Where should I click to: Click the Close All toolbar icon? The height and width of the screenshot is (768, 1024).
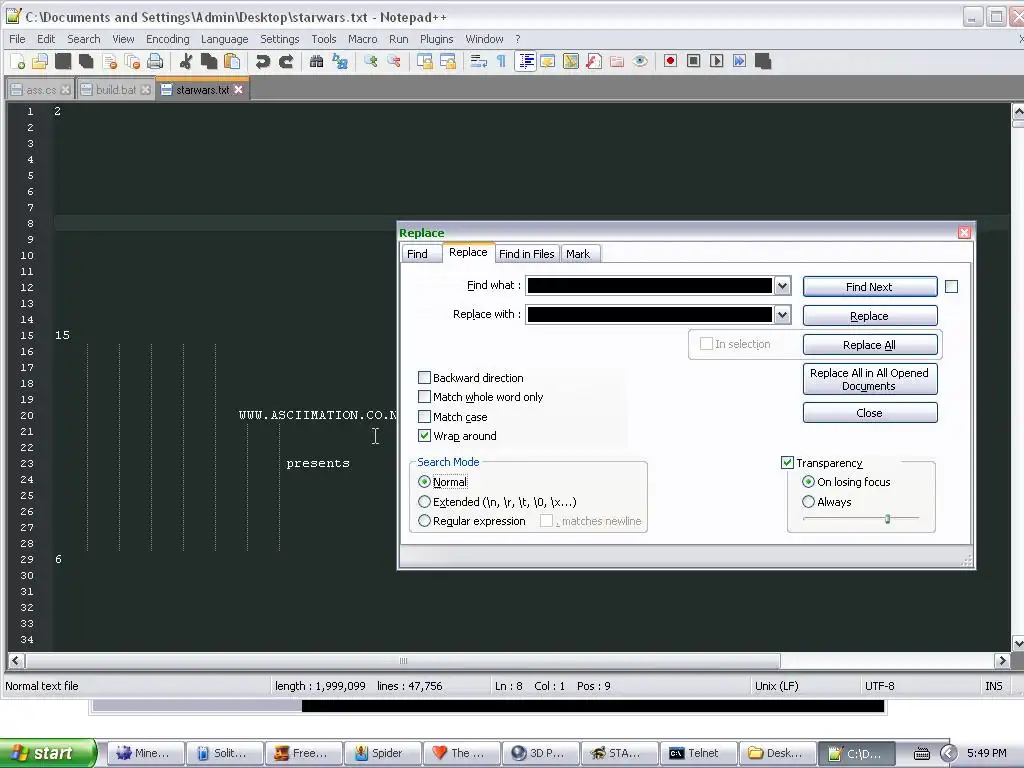tap(133, 61)
